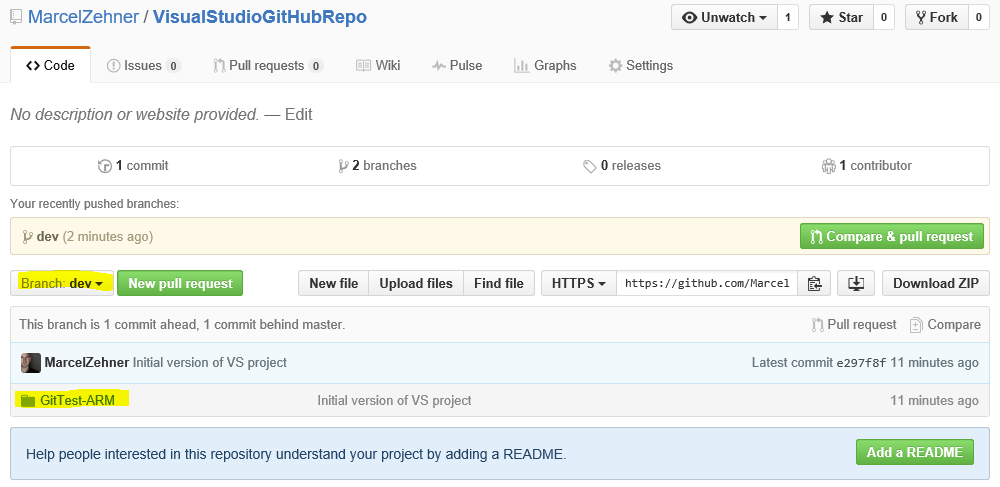Image resolution: width=1000 pixels, height=487 pixels.
Task: Open the HTTPS protocol dropdown
Action: click(579, 284)
